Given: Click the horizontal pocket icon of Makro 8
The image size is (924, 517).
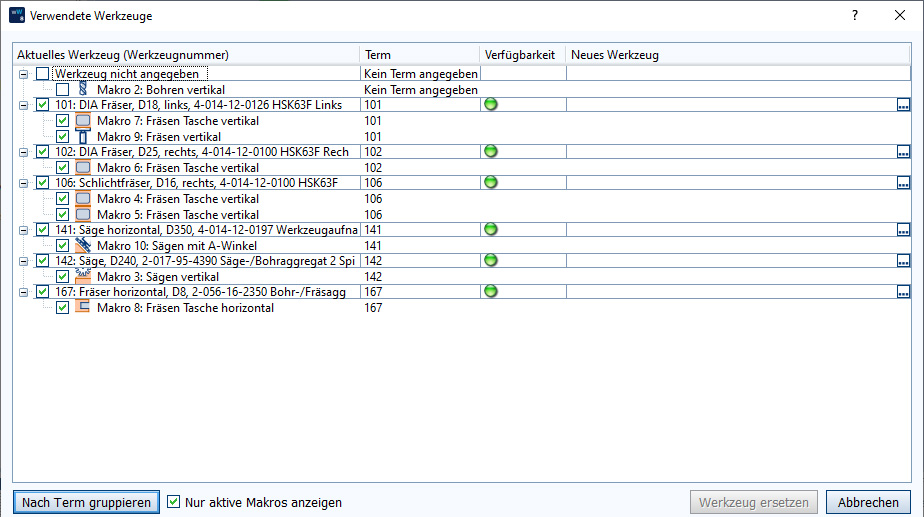Looking at the screenshot, I should click(x=83, y=307).
